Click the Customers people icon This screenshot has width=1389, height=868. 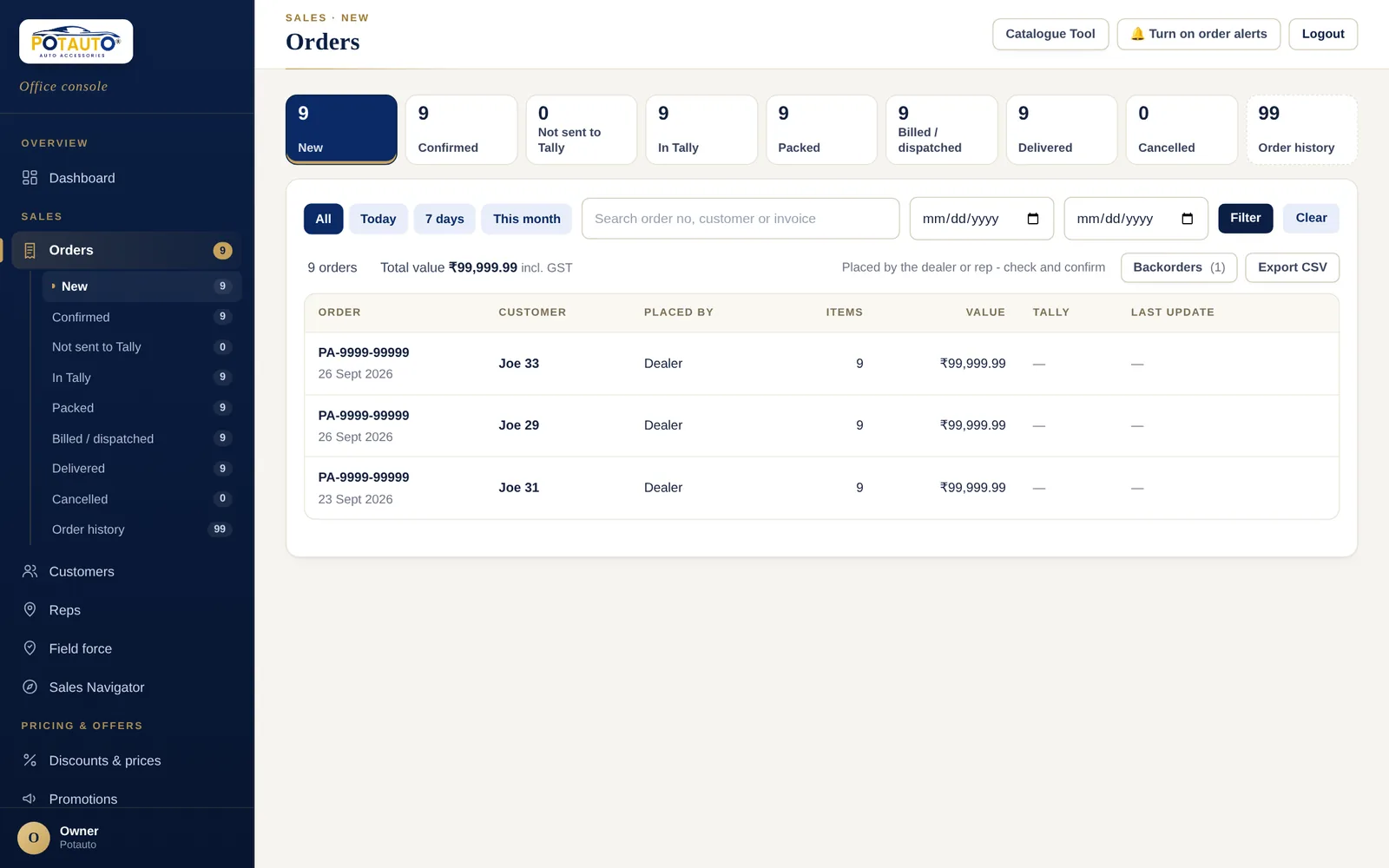pos(30,571)
